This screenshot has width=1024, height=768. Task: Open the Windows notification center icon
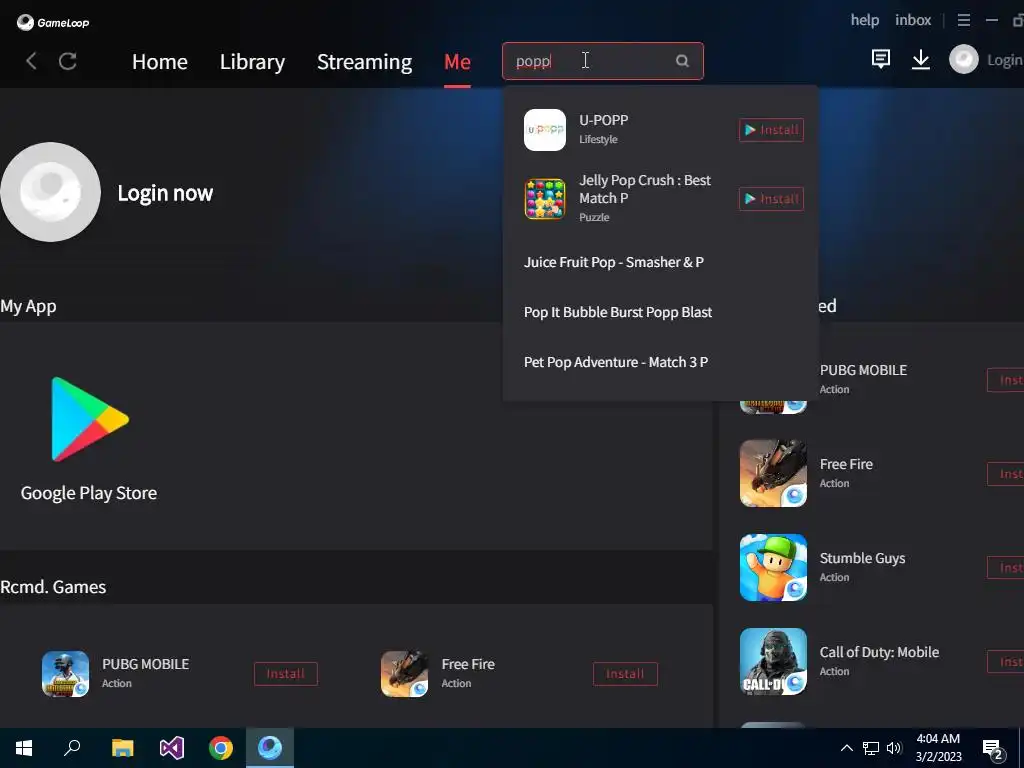coord(992,749)
